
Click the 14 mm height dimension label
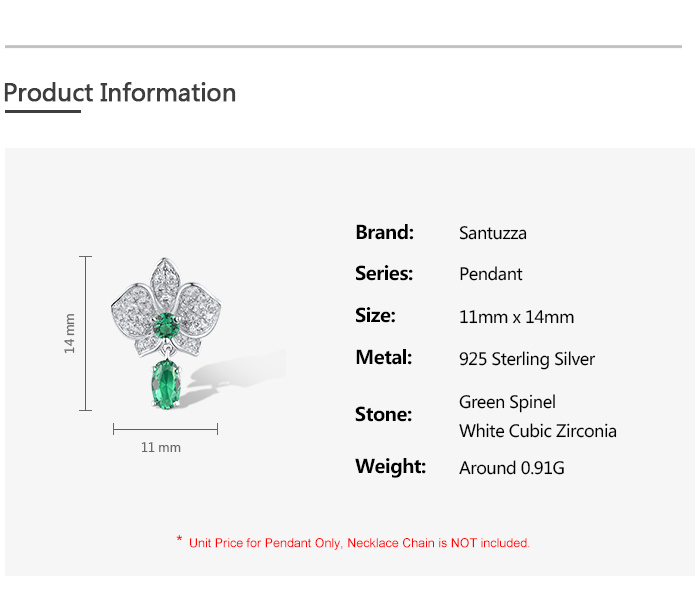pyautogui.click(x=70, y=333)
